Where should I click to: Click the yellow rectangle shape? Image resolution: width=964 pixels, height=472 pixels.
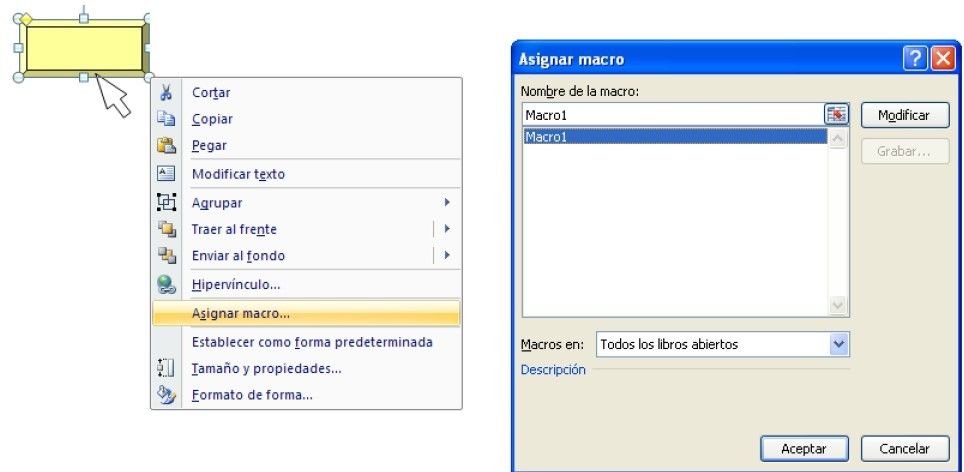[84, 48]
